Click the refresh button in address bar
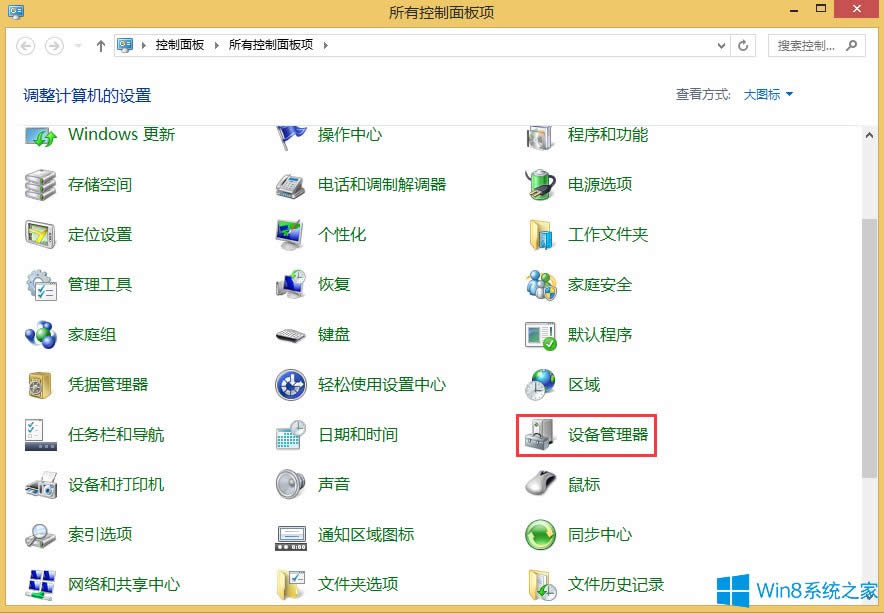The image size is (884, 613). [743, 45]
